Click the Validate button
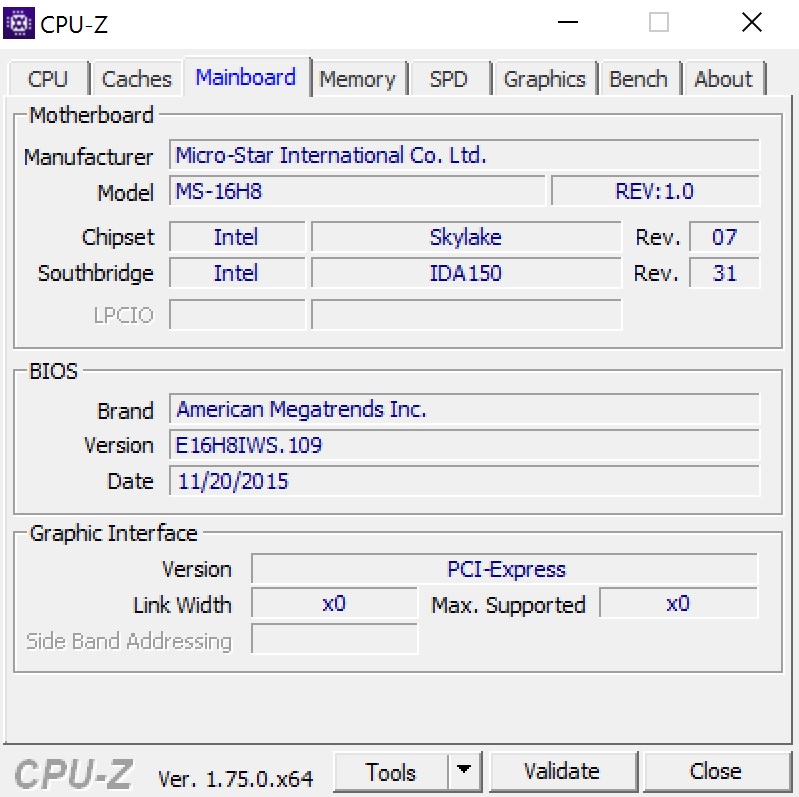 tap(562, 772)
